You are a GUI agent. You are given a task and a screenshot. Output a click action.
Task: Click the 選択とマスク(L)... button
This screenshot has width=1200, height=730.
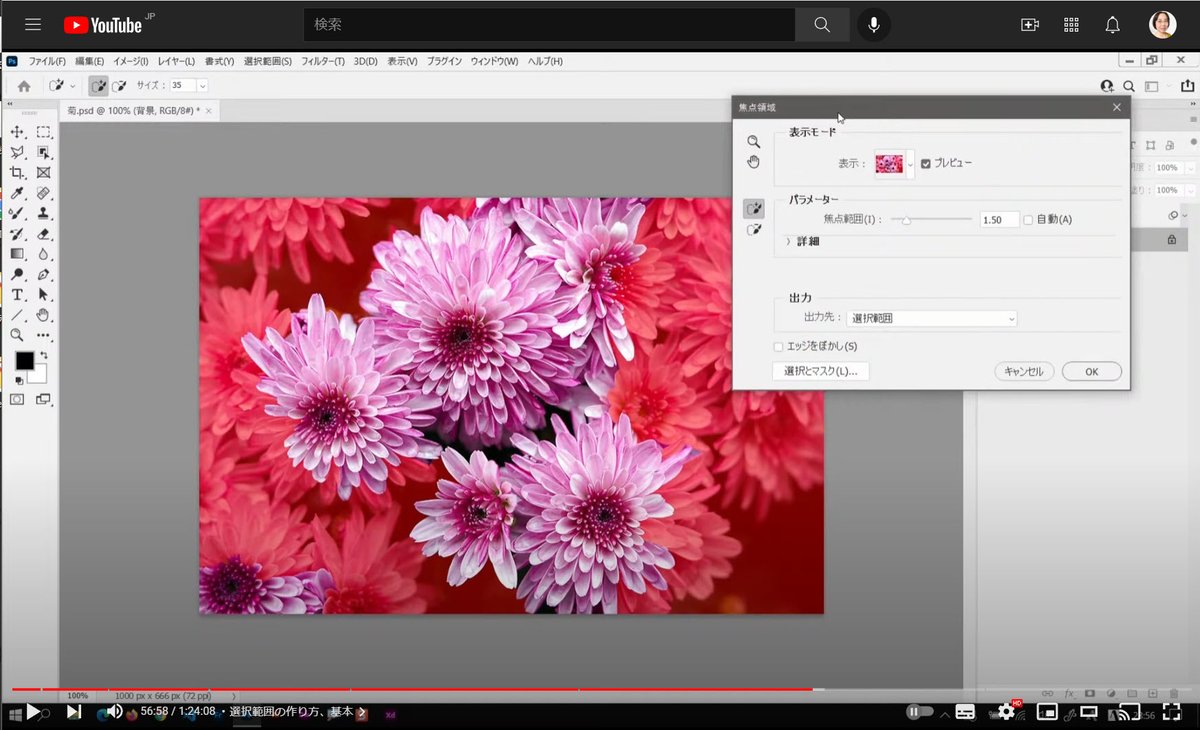[x=821, y=371]
